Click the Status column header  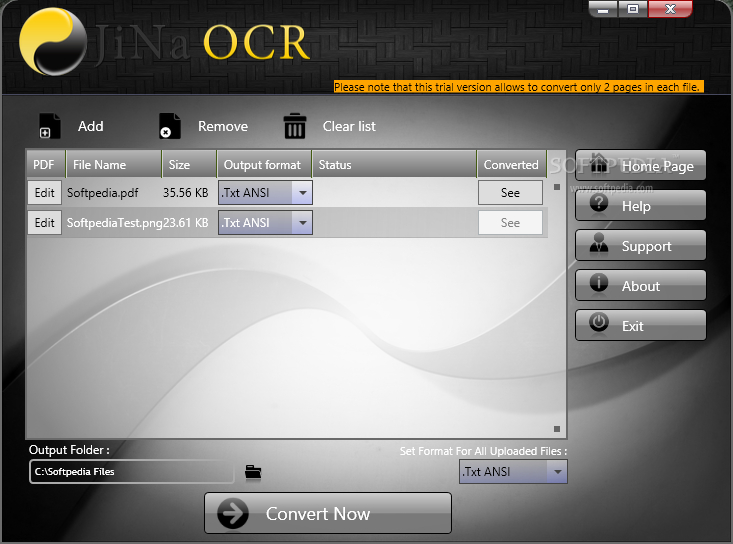[x=395, y=165]
